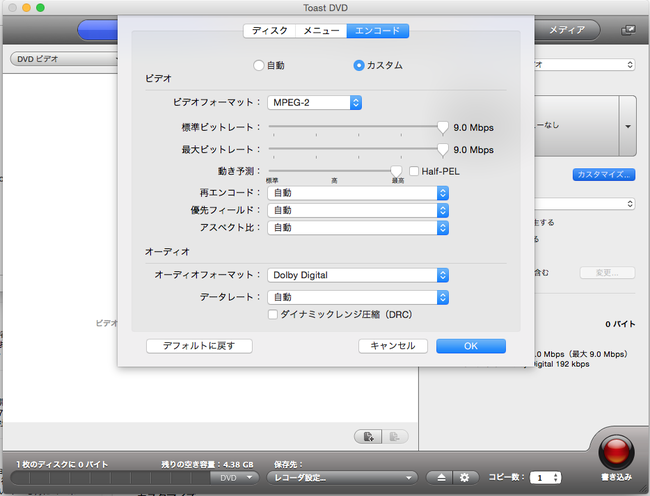Open the アスペクト比 dropdown

(x=358, y=227)
